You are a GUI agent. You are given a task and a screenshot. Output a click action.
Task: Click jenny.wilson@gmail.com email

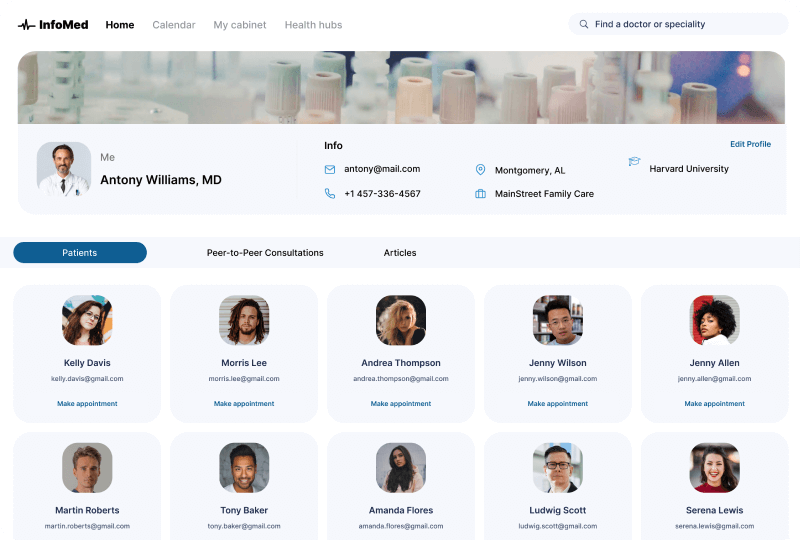pos(557,379)
